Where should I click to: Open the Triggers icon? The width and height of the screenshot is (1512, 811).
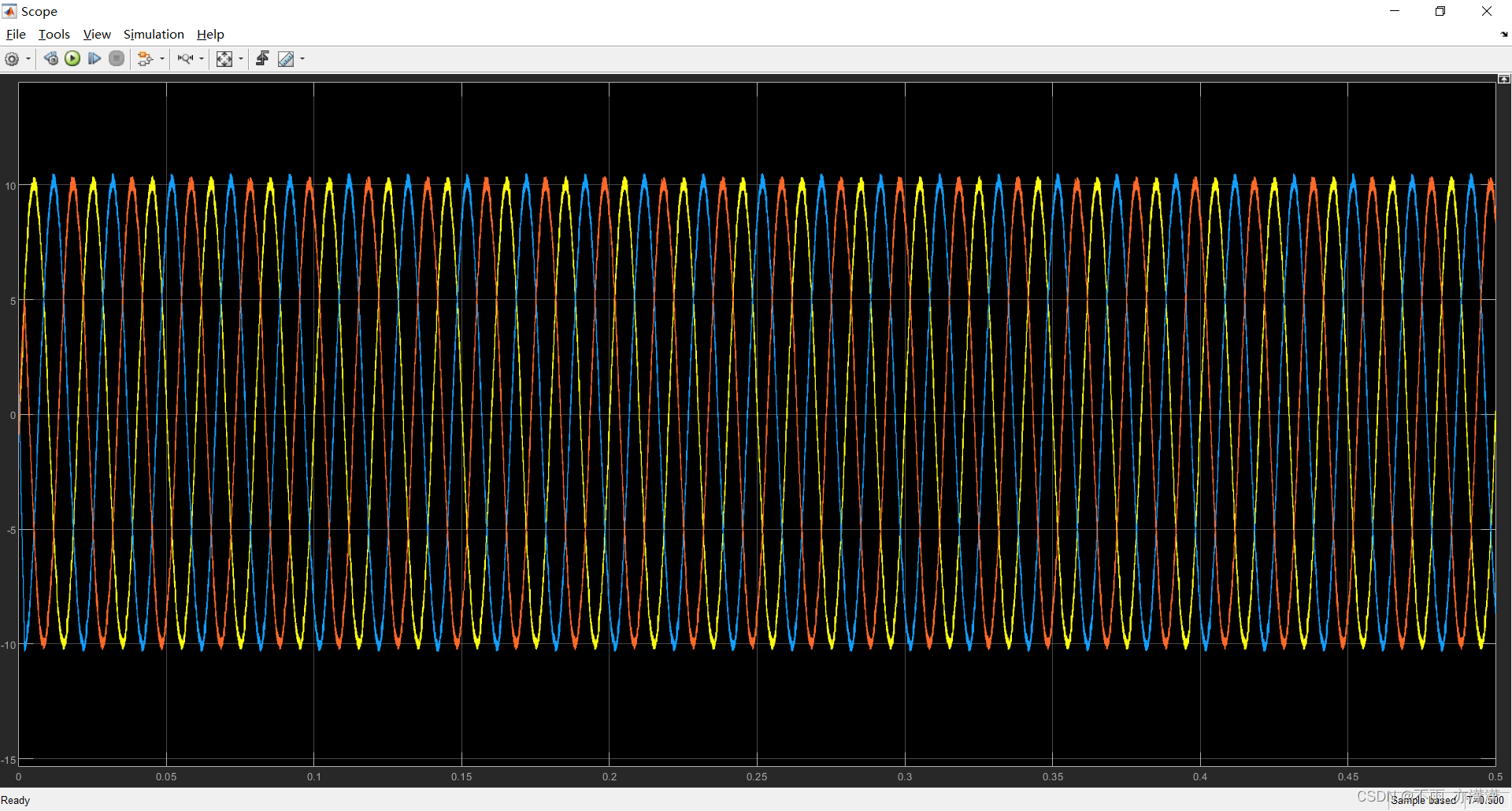(x=262, y=59)
